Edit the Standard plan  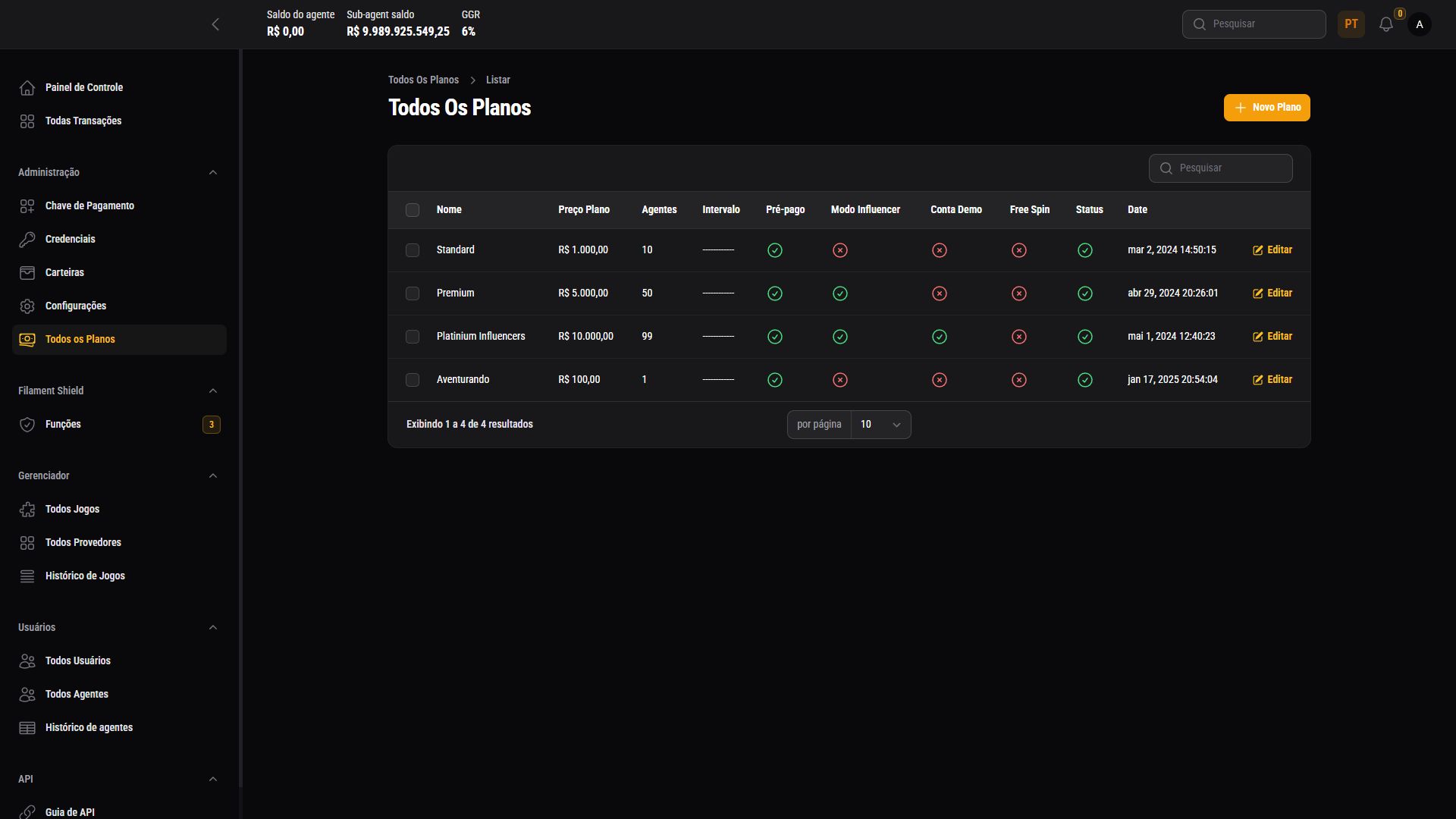(1272, 250)
